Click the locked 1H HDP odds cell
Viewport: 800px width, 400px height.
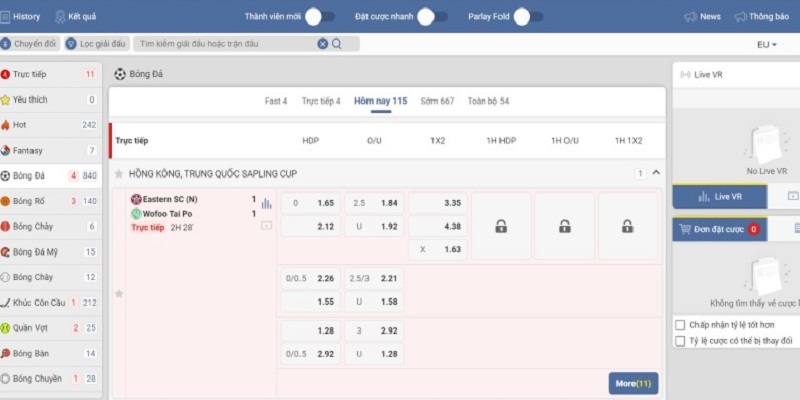click(500, 226)
